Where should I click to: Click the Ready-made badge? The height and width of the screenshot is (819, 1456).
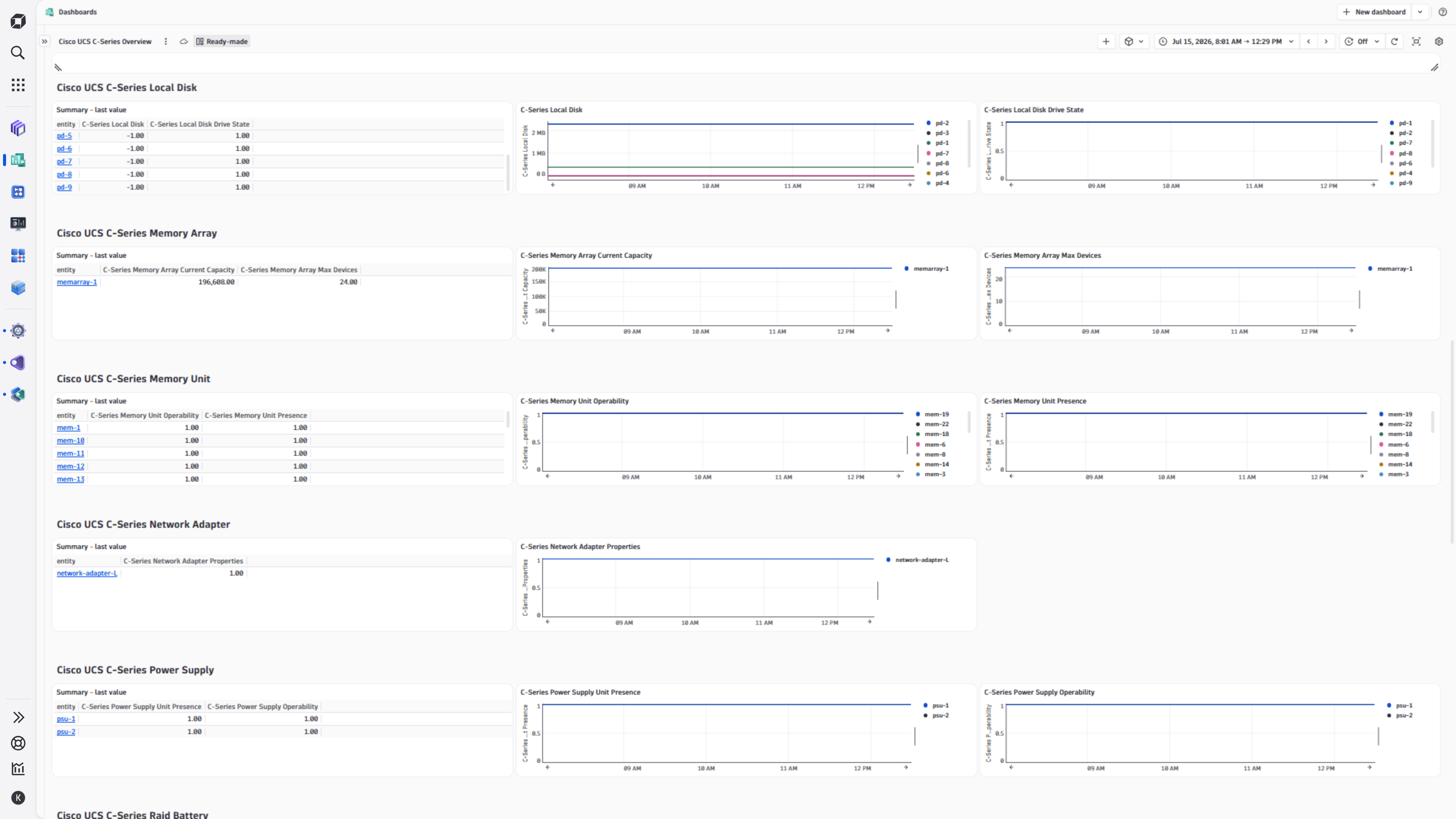(x=221, y=41)
